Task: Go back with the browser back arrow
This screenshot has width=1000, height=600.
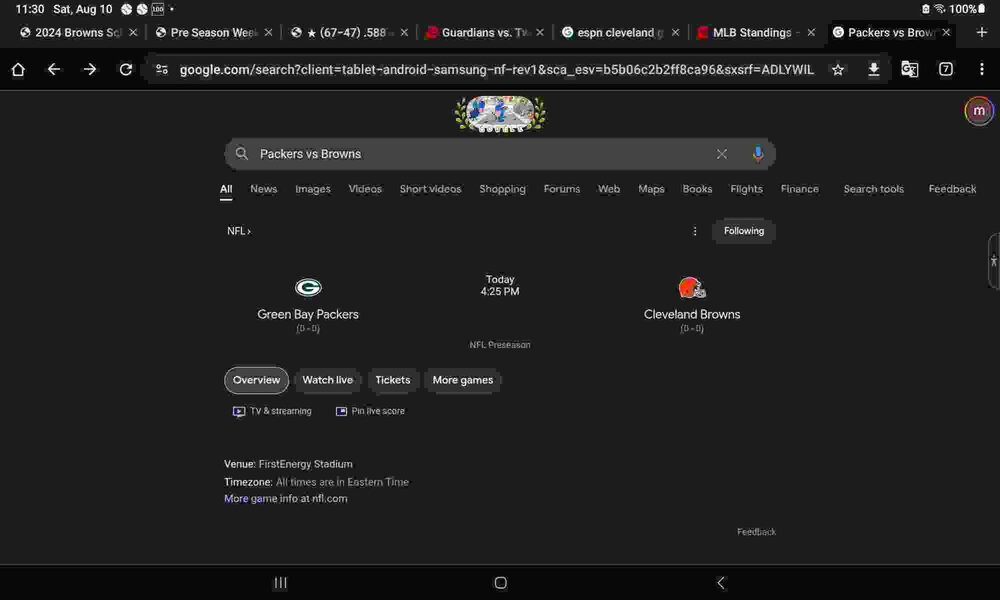Action: (x=54, y=70)
